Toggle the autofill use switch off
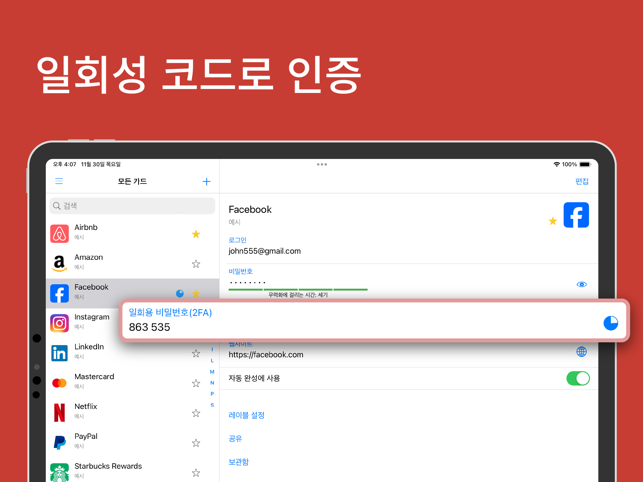 (577, 378)
